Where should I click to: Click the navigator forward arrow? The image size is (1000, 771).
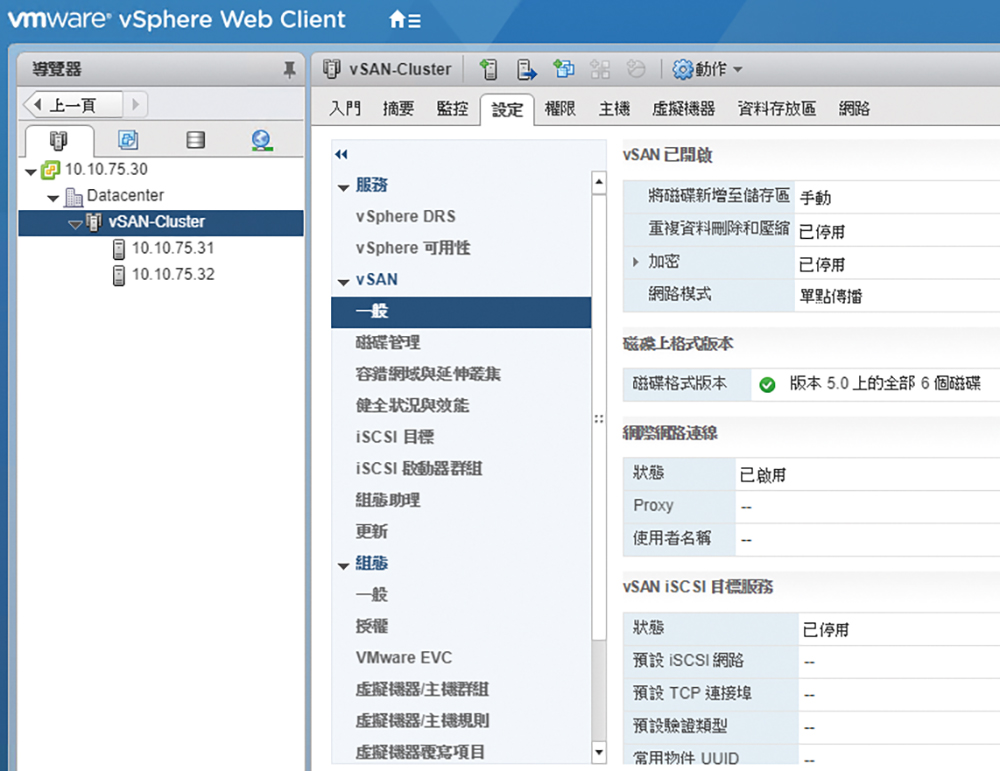point(135,105)
